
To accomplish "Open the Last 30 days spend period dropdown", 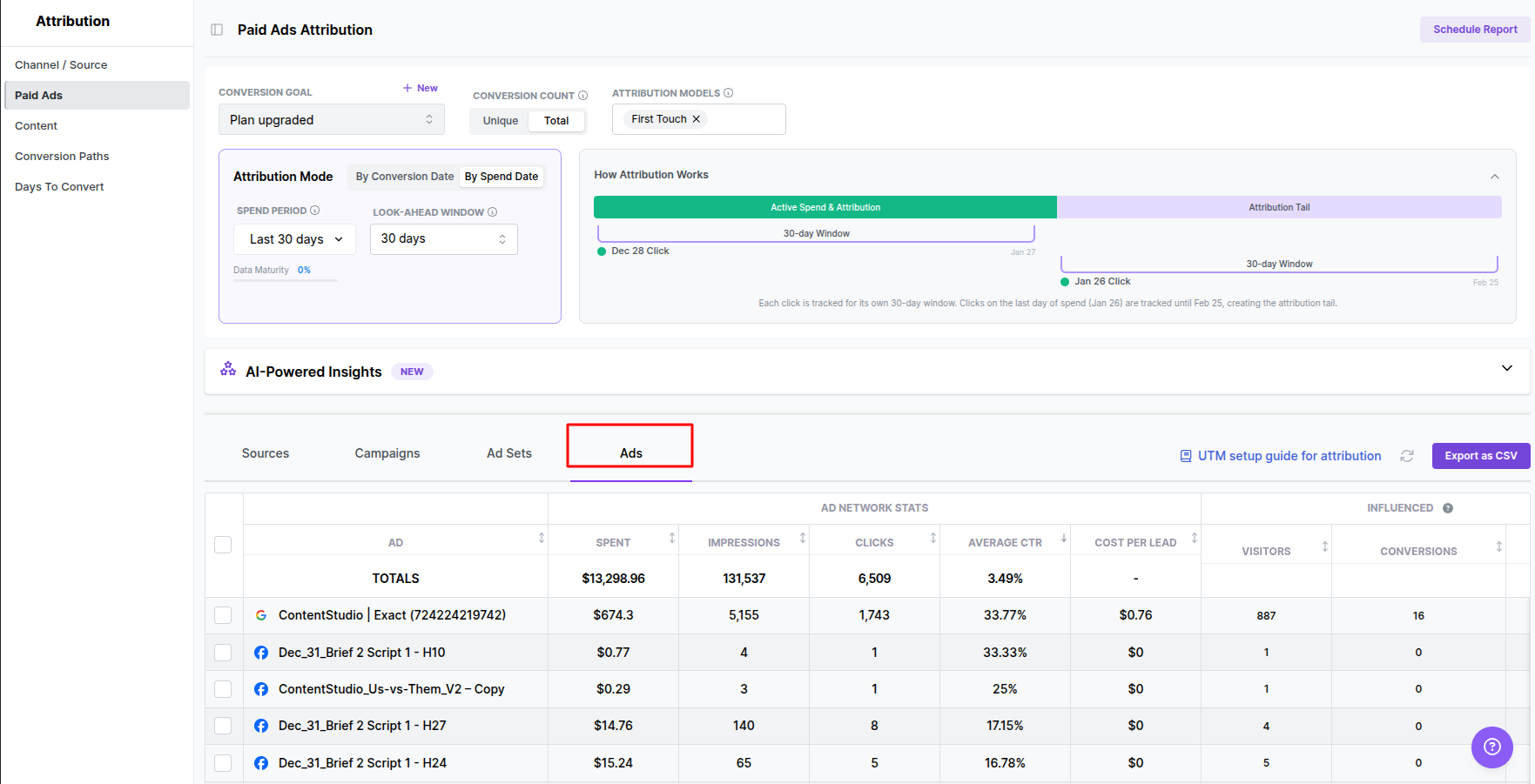I will 294,239.
